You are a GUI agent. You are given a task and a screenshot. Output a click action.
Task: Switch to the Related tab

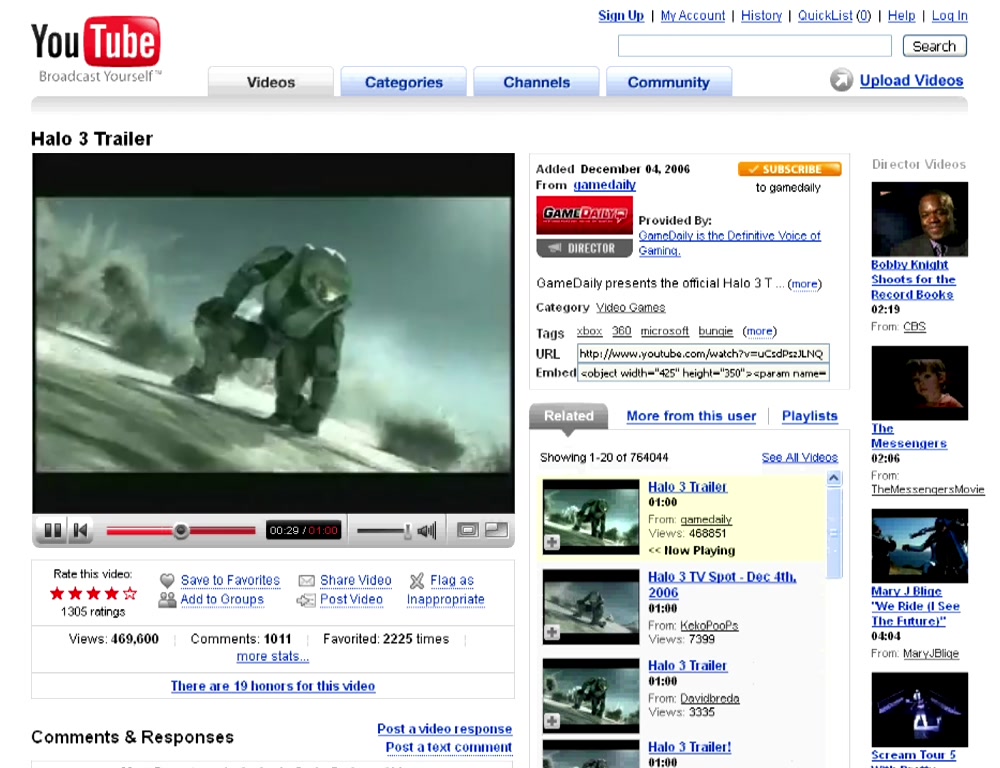pos(568,416)
